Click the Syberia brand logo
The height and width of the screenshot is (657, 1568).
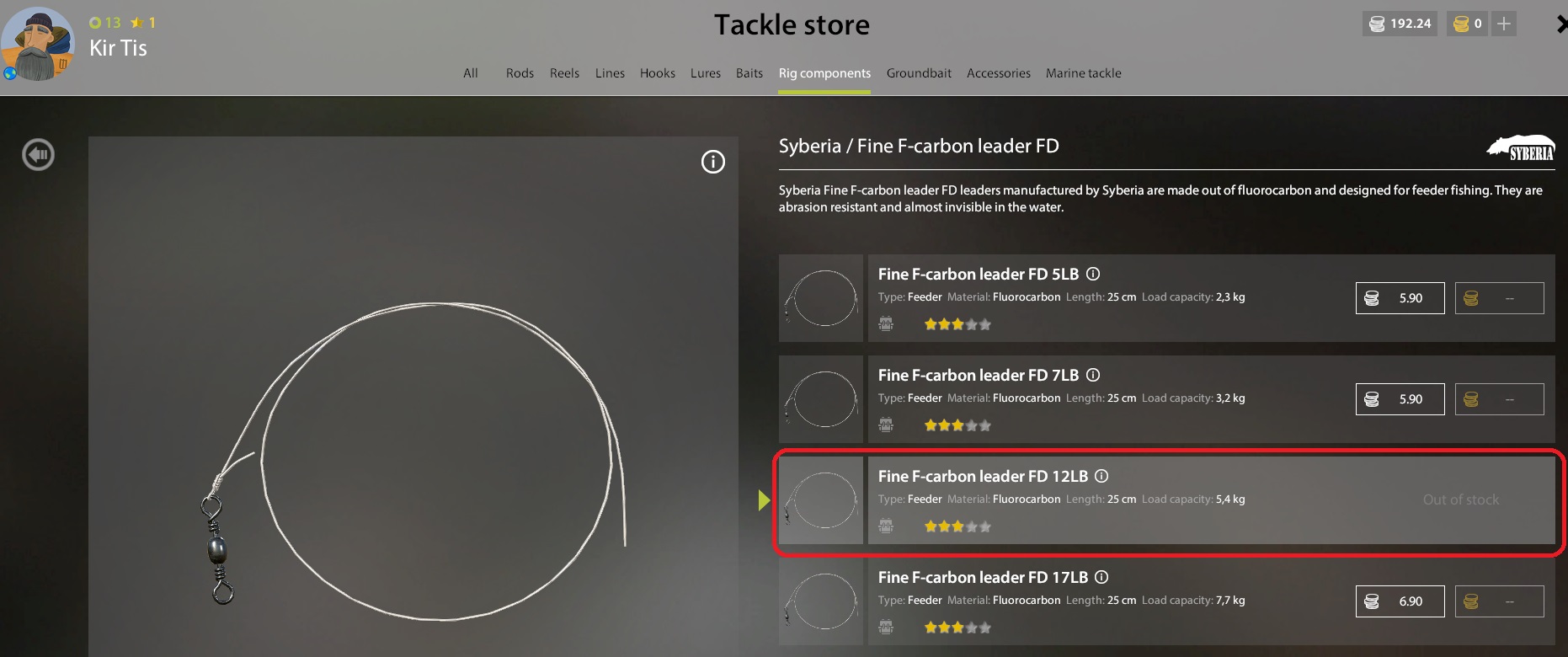coord(1521,148)
